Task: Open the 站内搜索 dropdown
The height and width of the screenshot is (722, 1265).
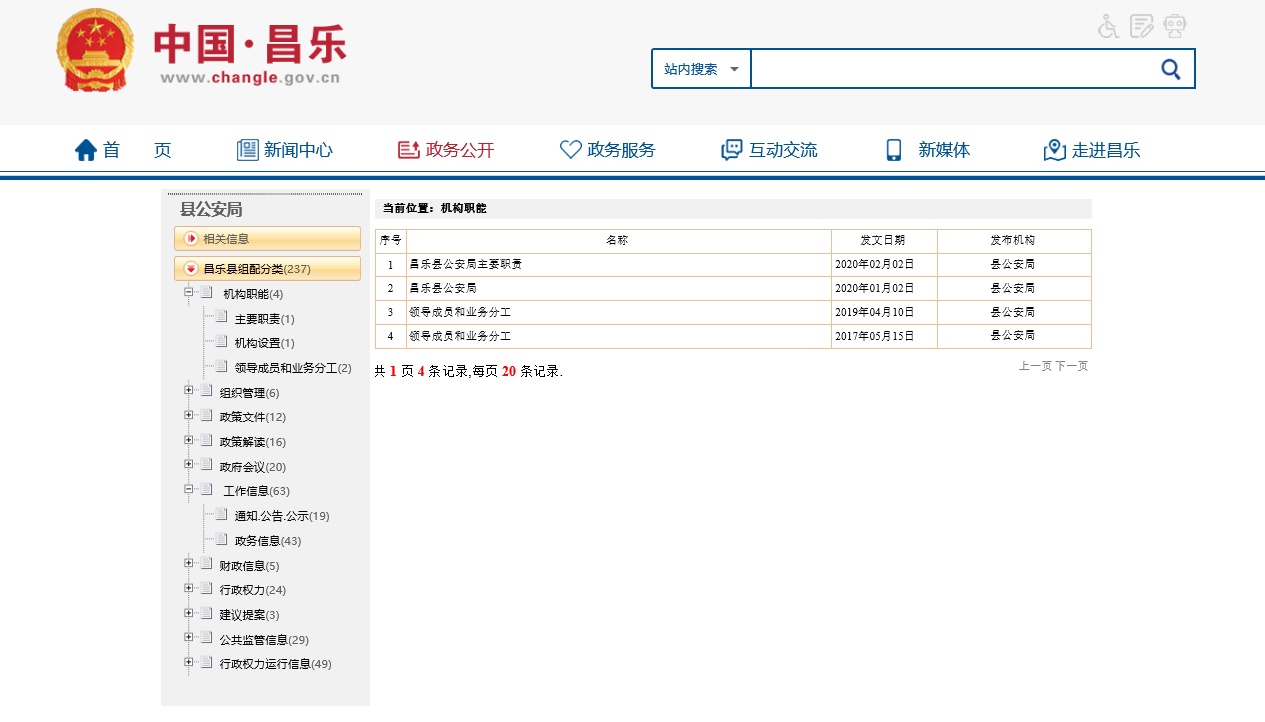Action: point(701,69)
